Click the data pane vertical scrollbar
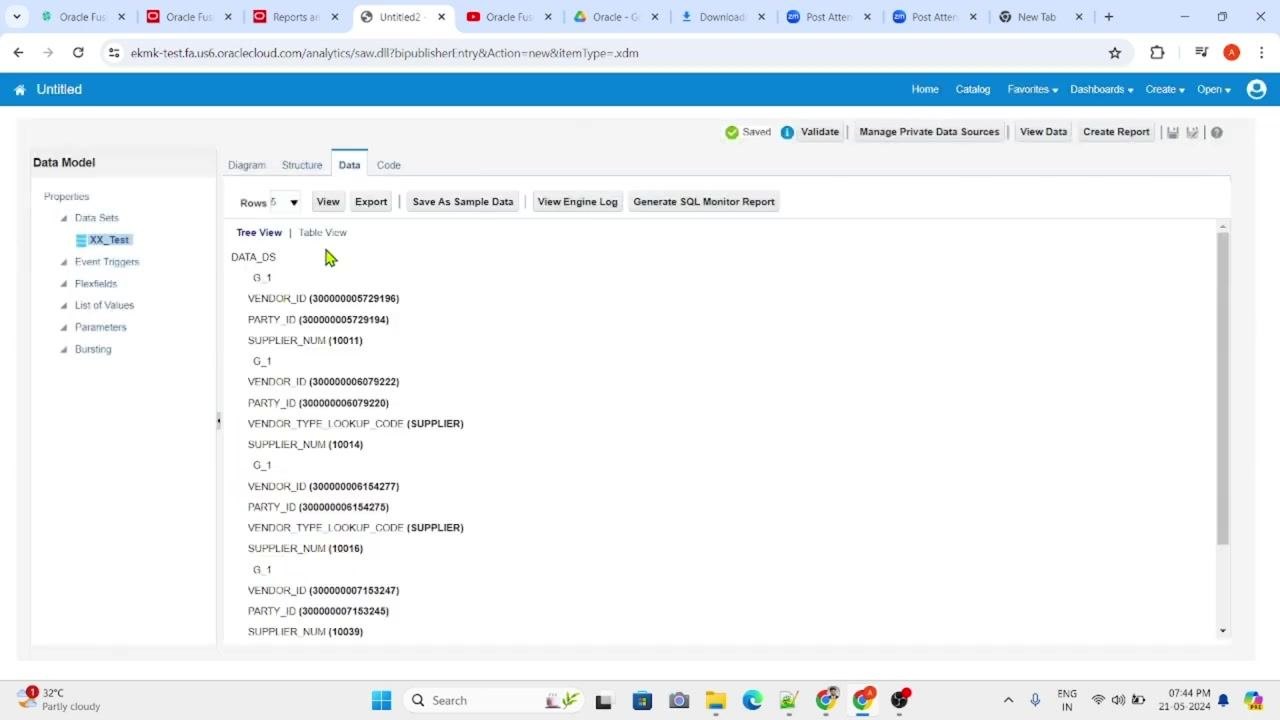 (1222, 388)
